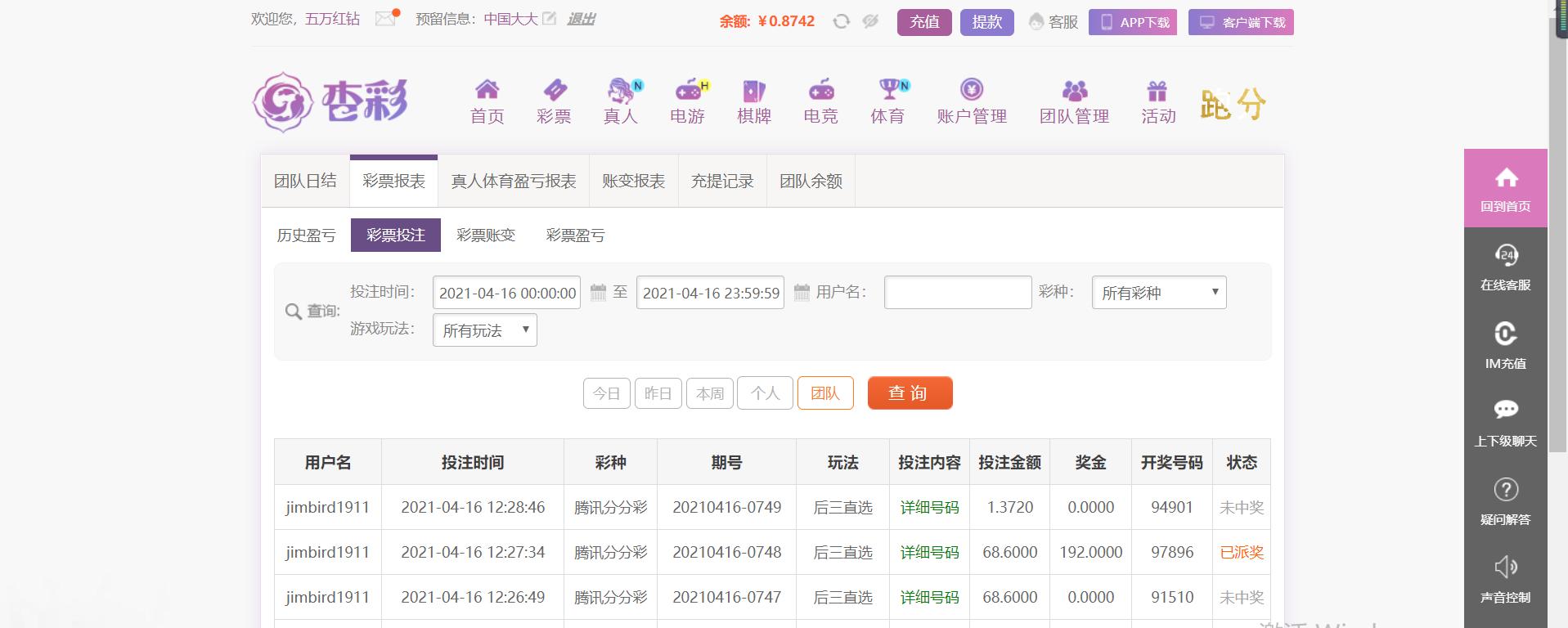This screenshot has width=1568, height=628.
Task: Open 详细号码 for period 20210416-0748
Action: (929, 552)
